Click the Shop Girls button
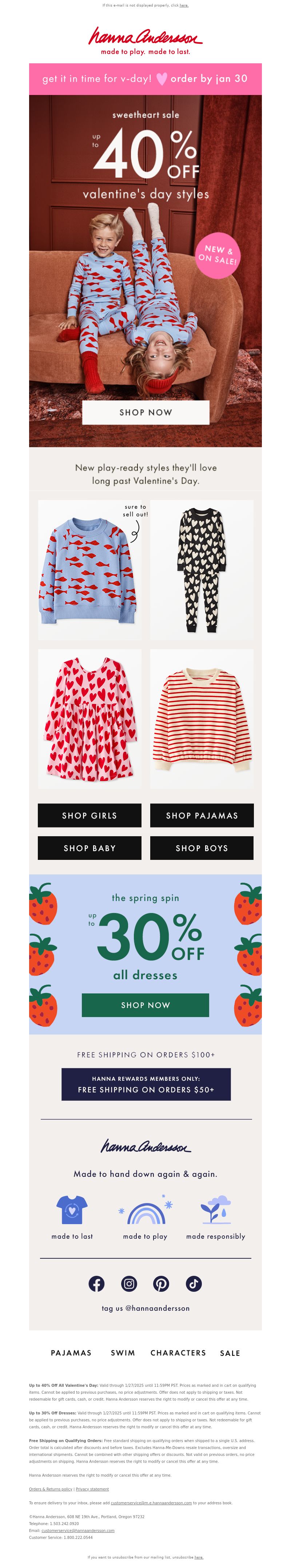The width and height of the screenshot is (291, 1568). [x=89, y=815]
